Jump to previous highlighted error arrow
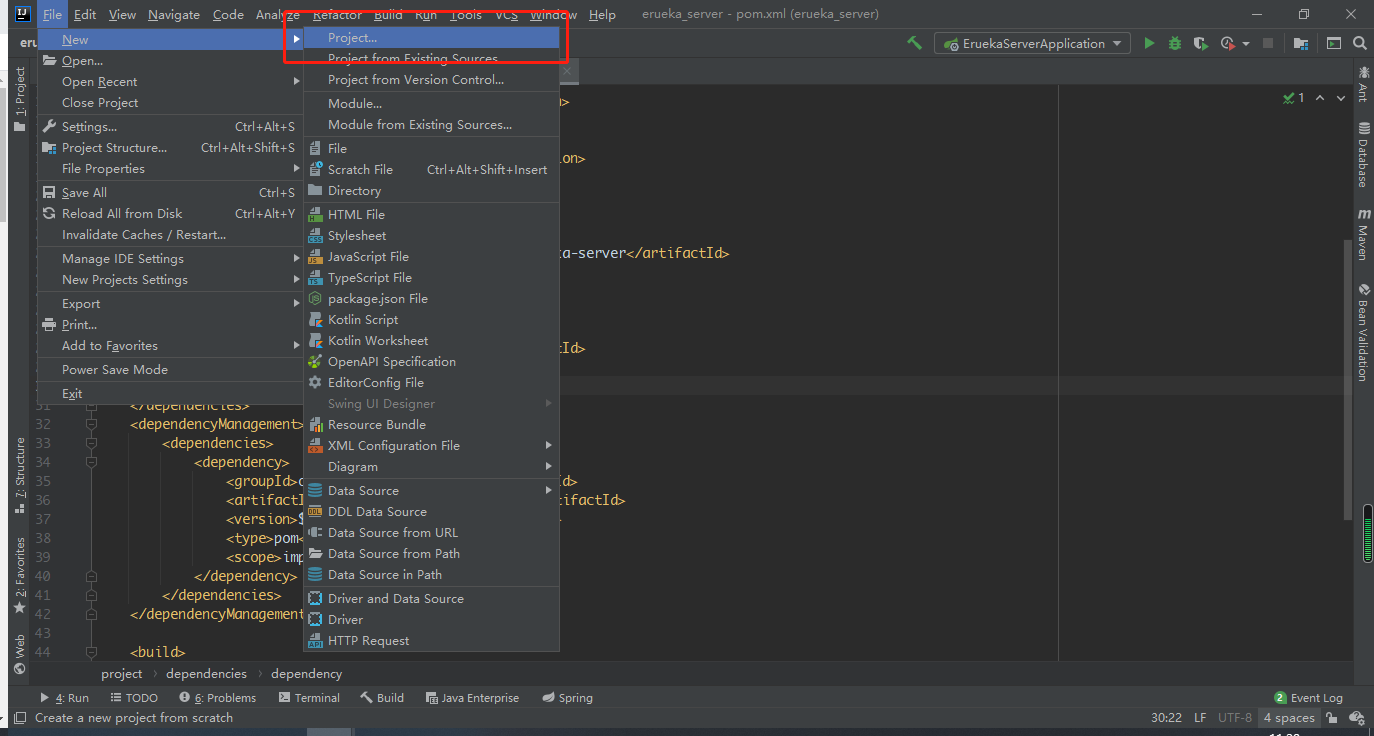This screenshot has height=736, width=1374. point(1320,98)
